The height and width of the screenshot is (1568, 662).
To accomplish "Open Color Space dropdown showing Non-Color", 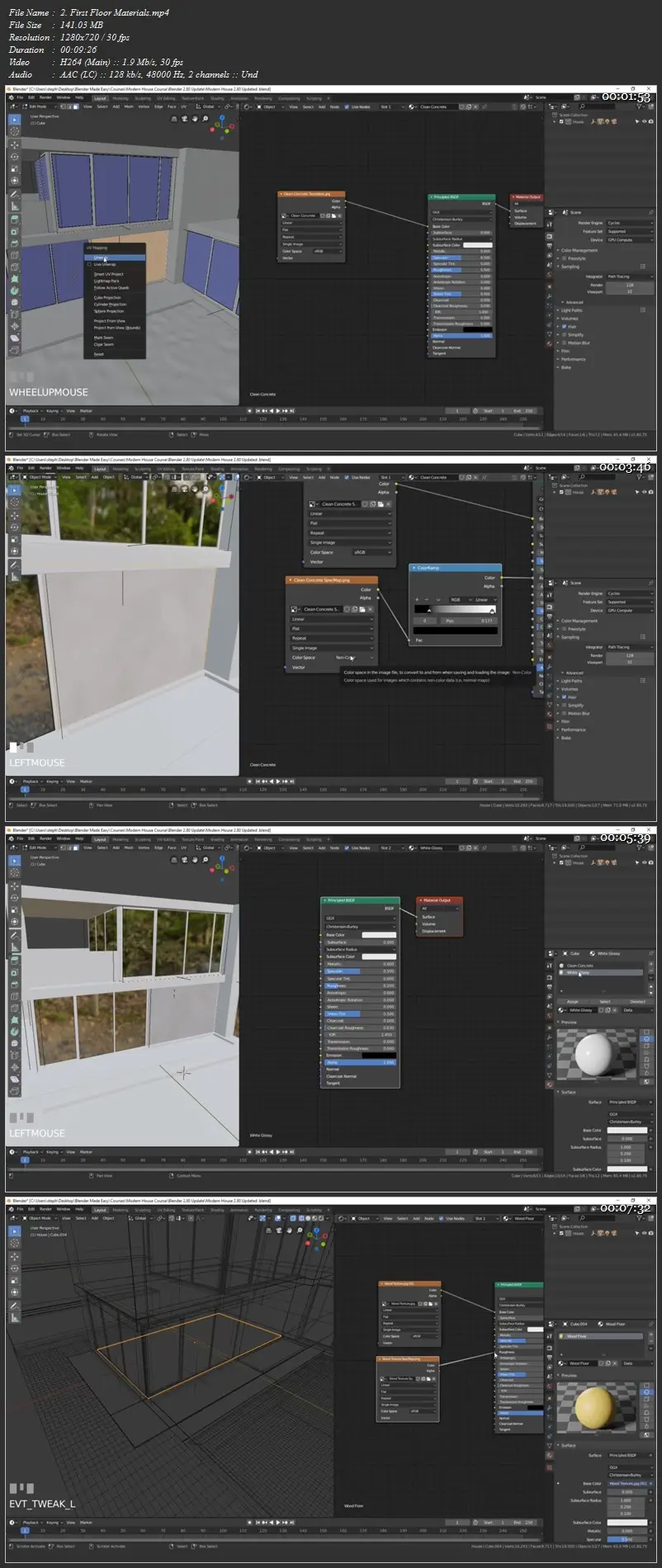I will (346, 658).
